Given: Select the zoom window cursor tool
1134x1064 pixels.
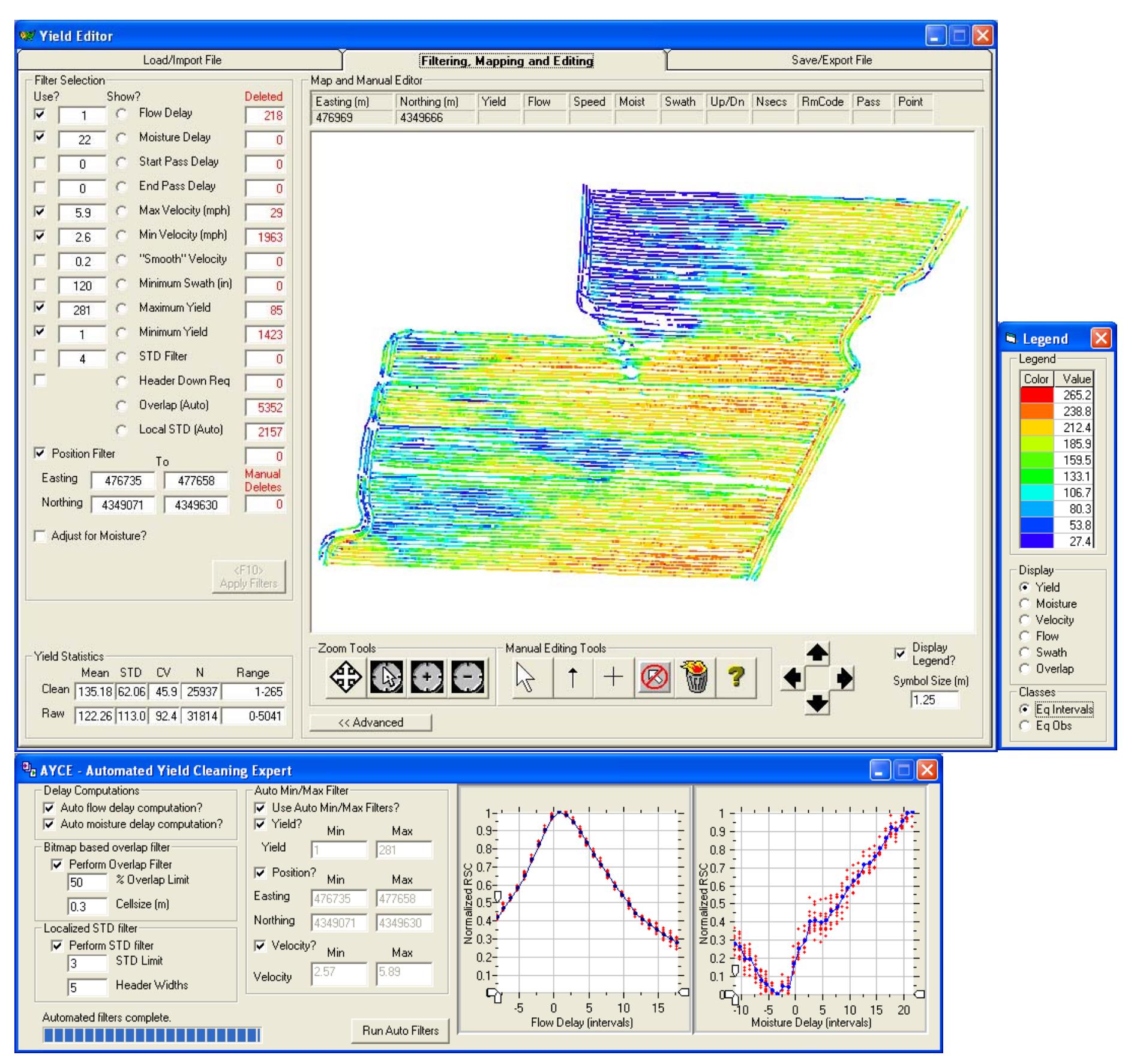Looking at the screenshot, I should pyautogui.click(x=387, y=678).
